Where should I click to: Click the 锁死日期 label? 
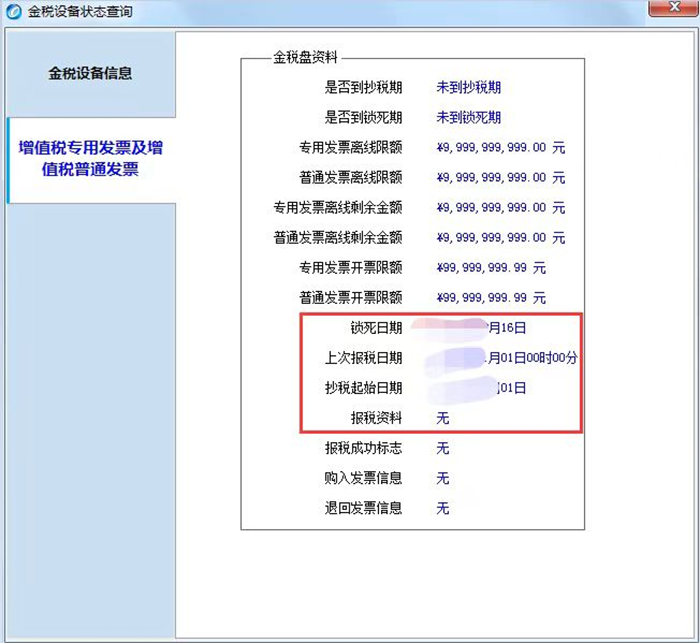[x=376, y=328]
